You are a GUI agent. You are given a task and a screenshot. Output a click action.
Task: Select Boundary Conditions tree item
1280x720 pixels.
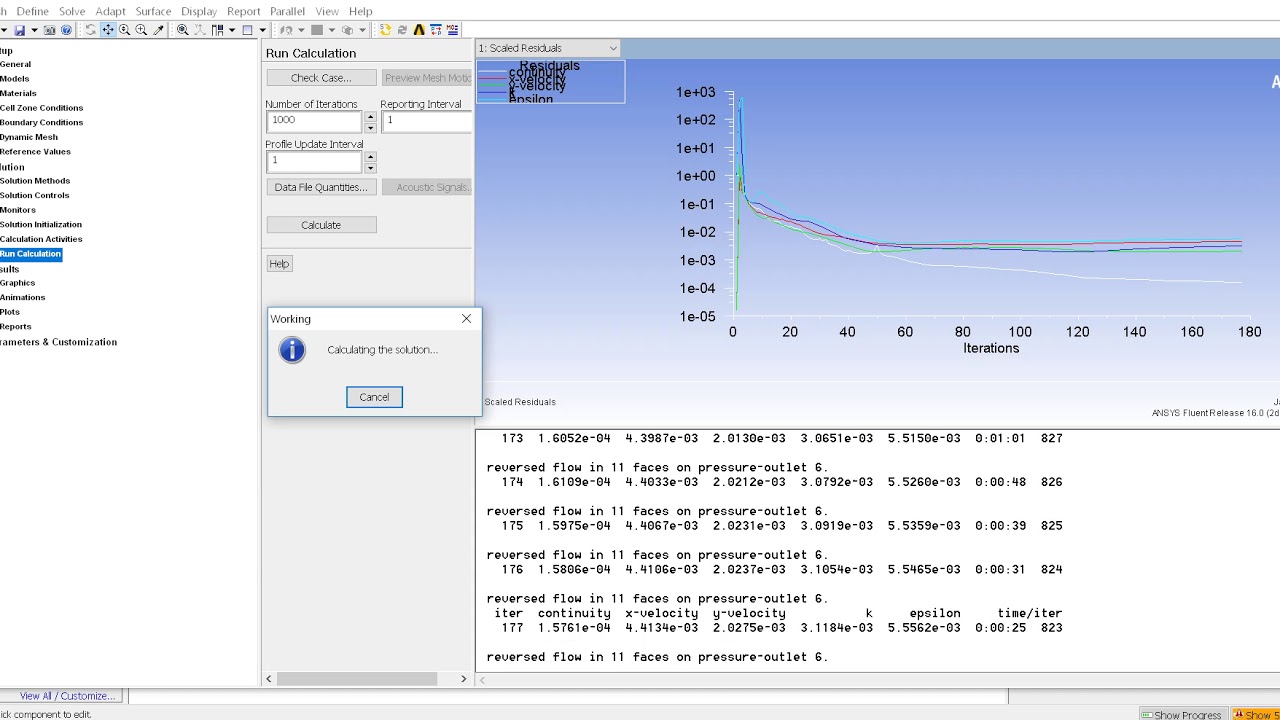coord(41,122)
